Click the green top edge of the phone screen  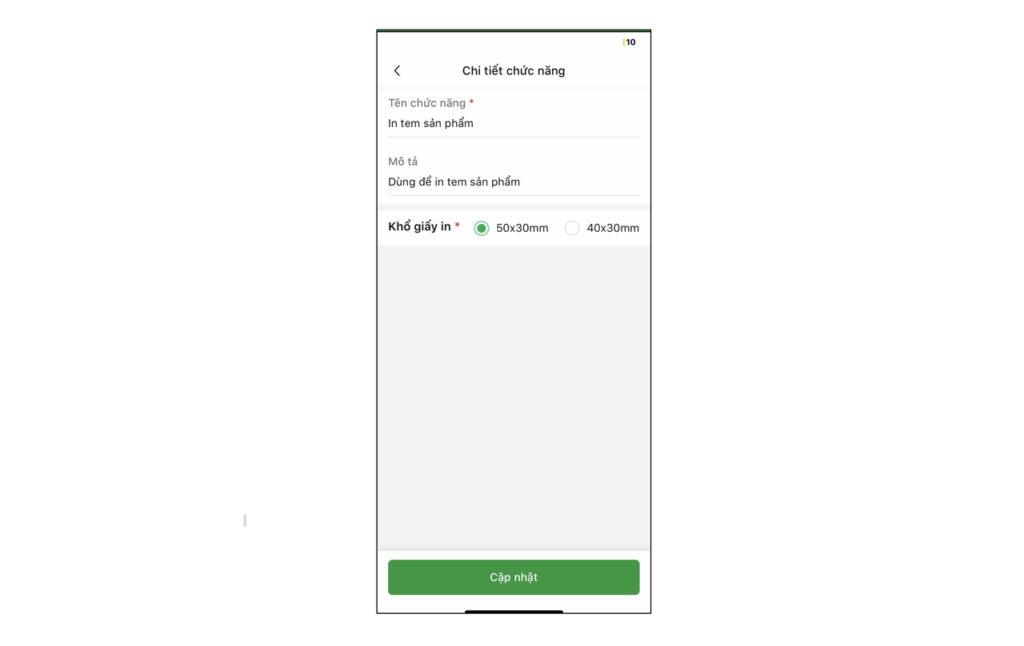pos(513,31)
